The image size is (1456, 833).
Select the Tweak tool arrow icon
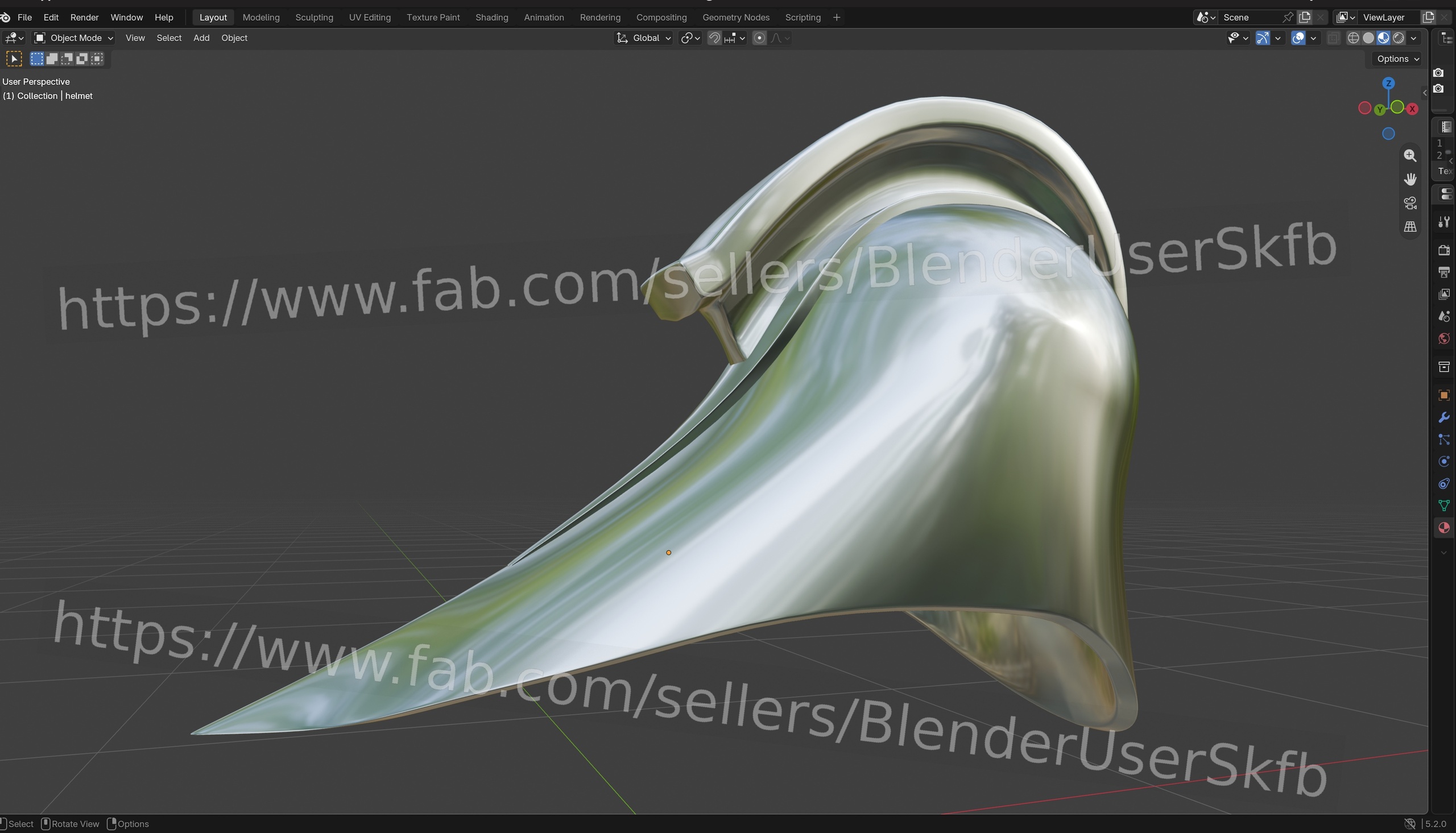coord(14,59)
